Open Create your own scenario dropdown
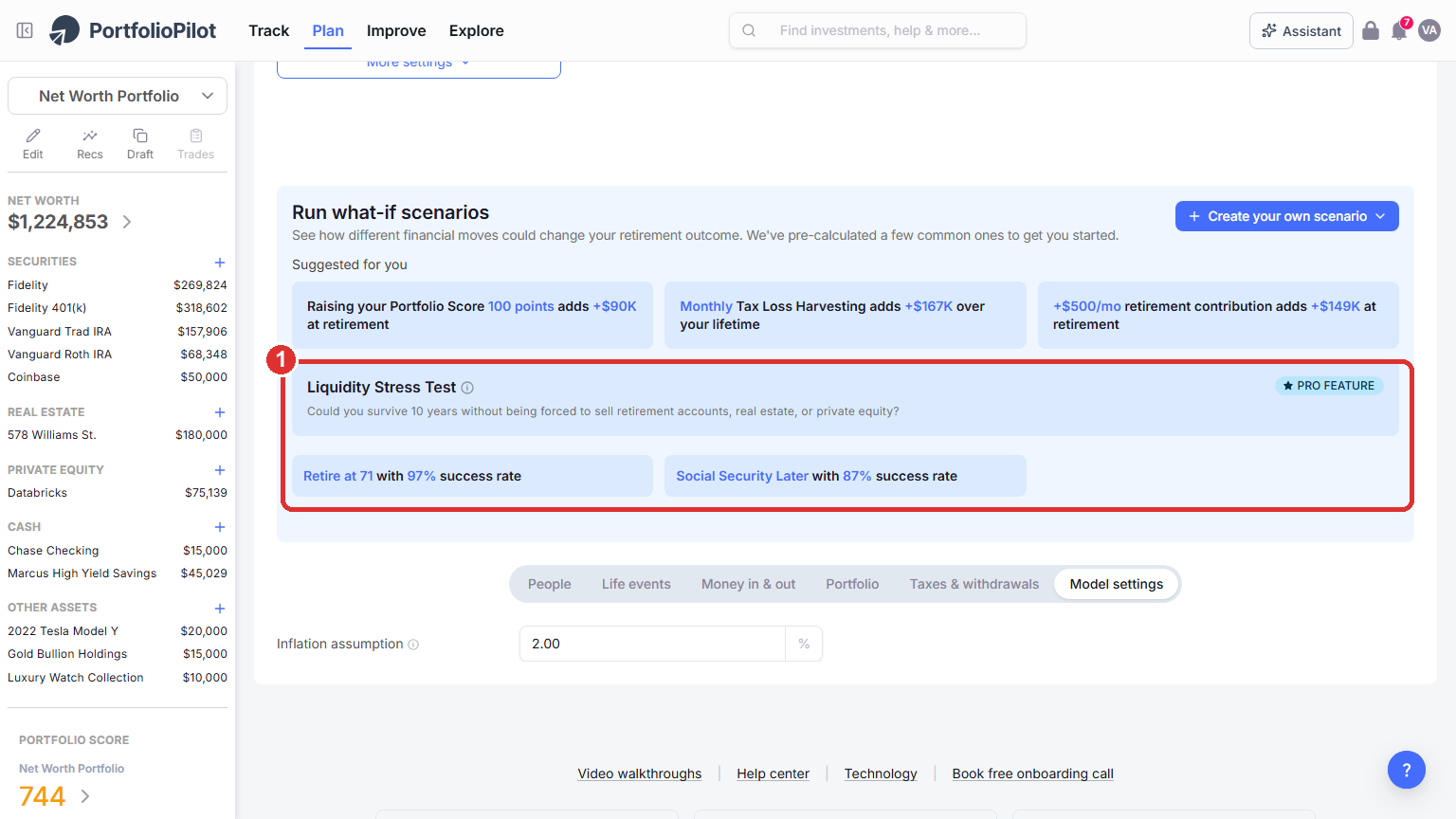Image resolution: width=1456 pixels, height=819 pixels. click(1287, 216)
